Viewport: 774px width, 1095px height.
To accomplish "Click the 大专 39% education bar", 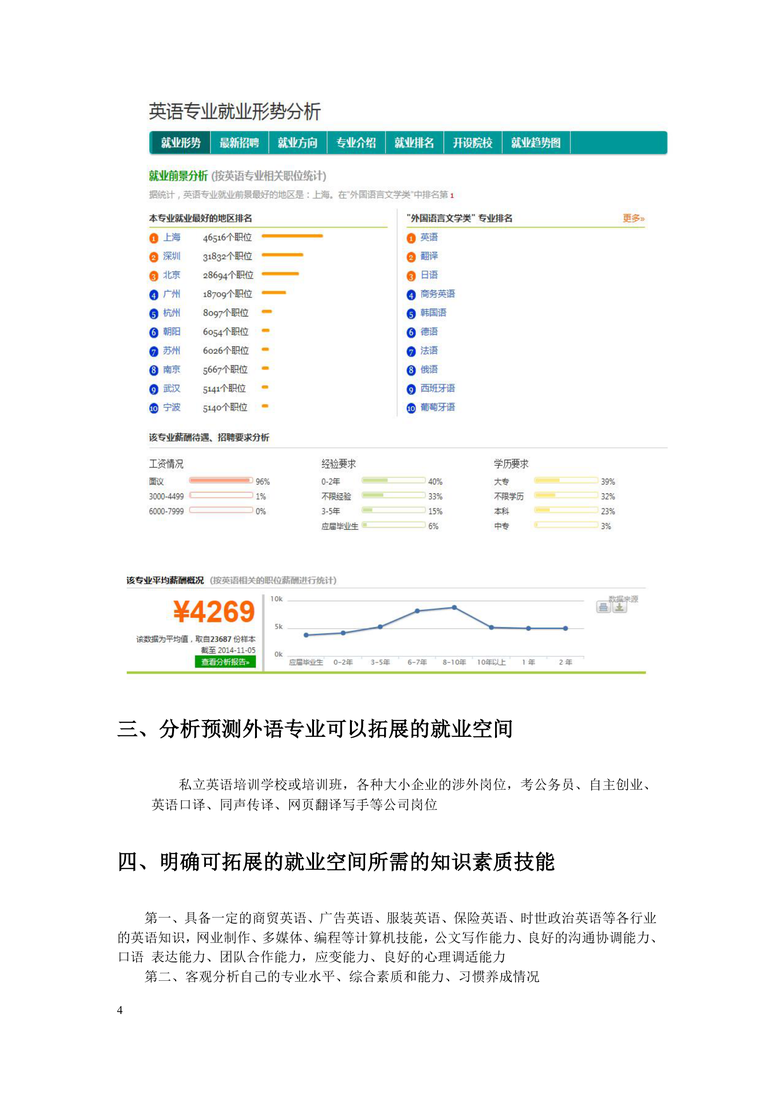I will pos(567,480).
